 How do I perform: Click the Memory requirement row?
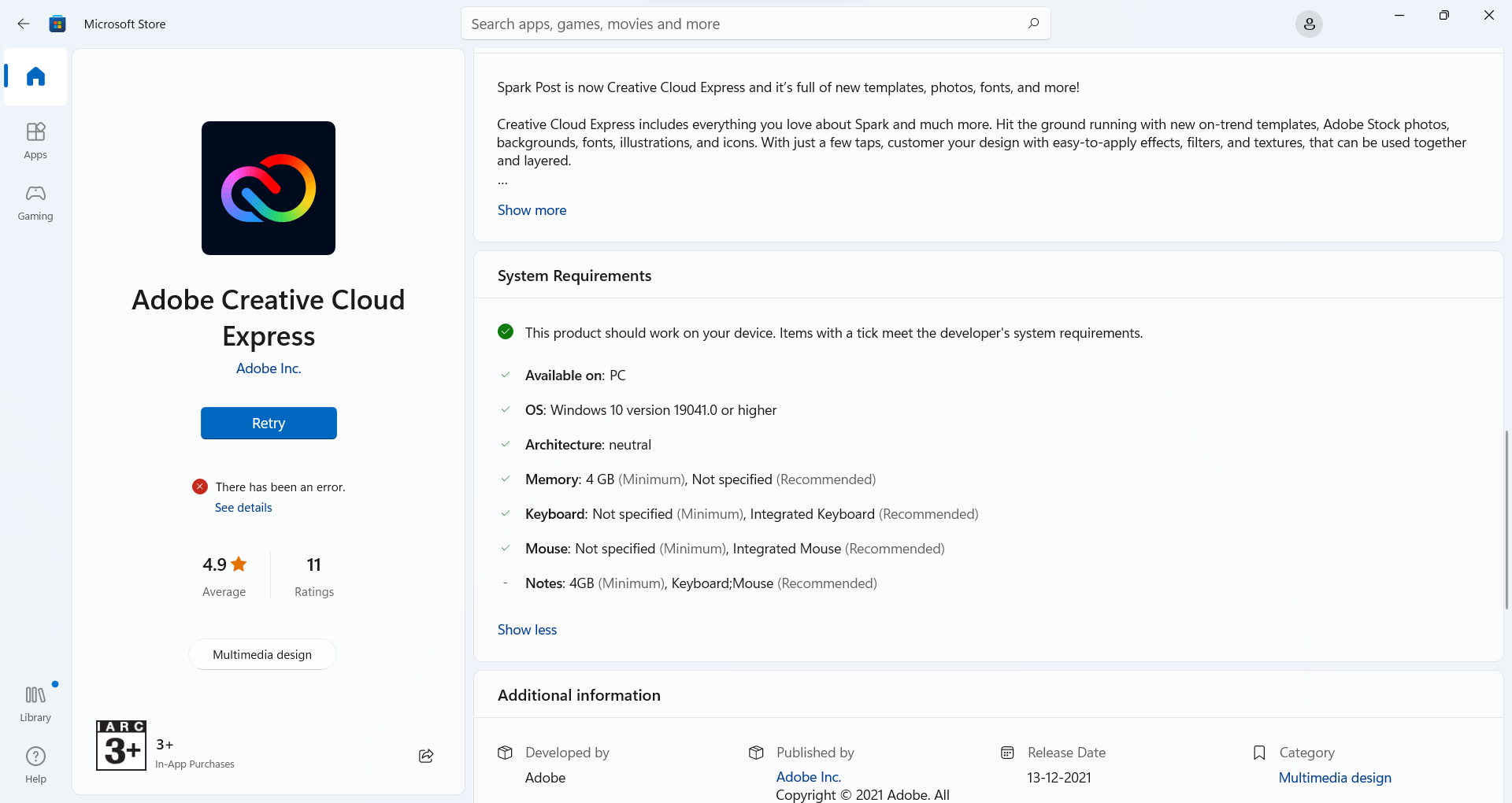[x=701, y=479]
